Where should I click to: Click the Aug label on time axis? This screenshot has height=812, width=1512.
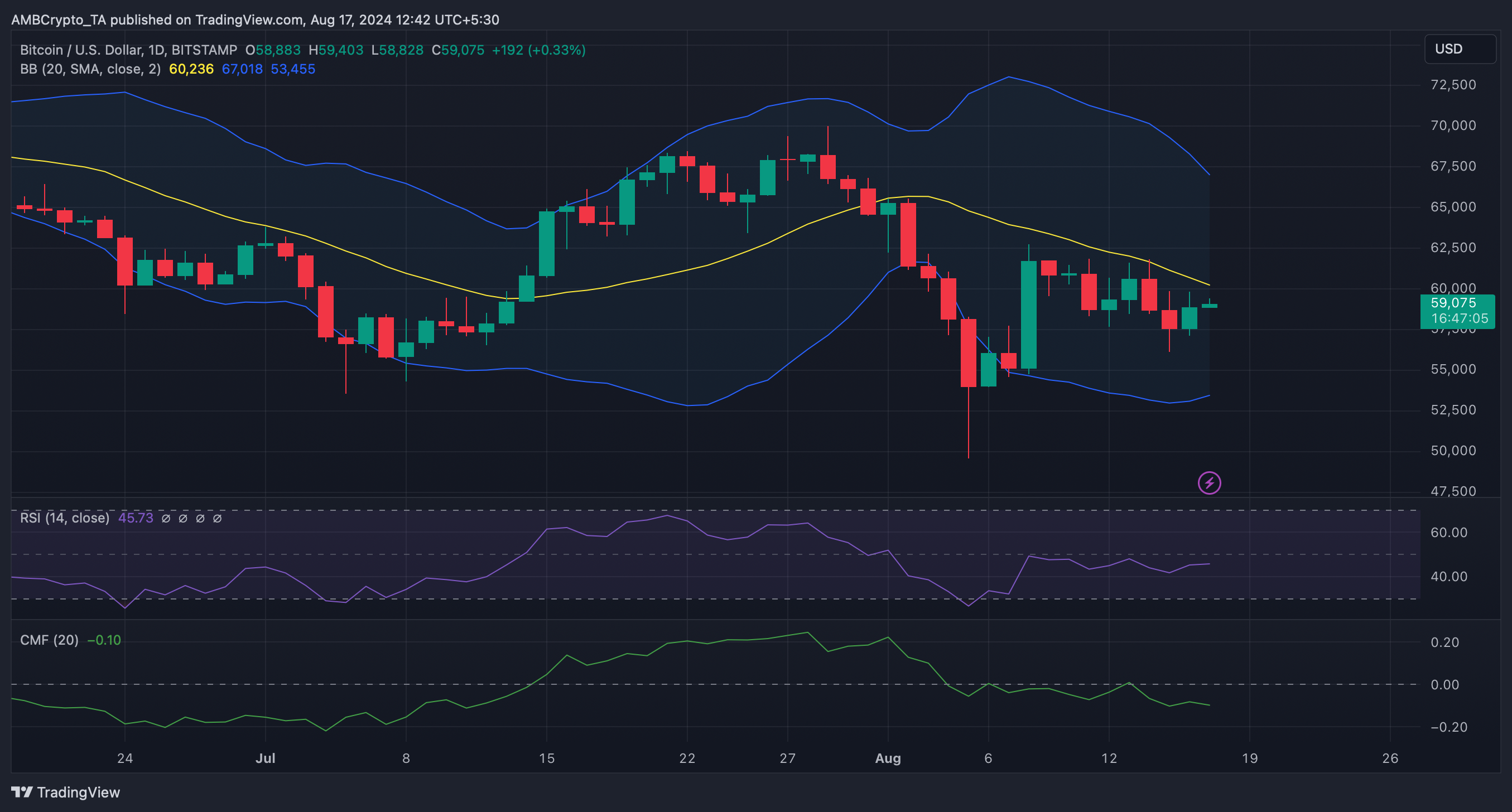coord(888,758)
